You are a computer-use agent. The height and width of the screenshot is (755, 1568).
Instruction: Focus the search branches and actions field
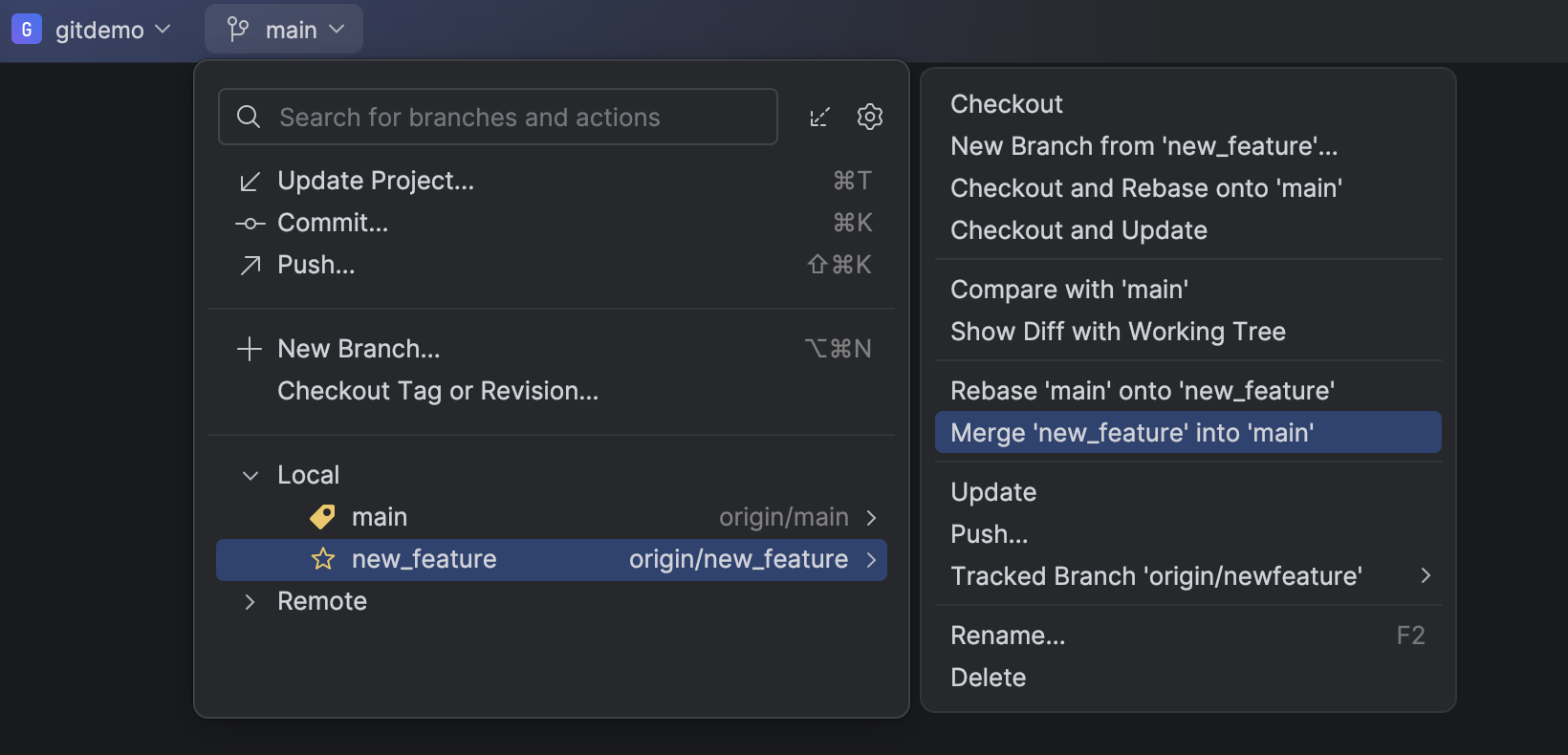coord(498,117)
